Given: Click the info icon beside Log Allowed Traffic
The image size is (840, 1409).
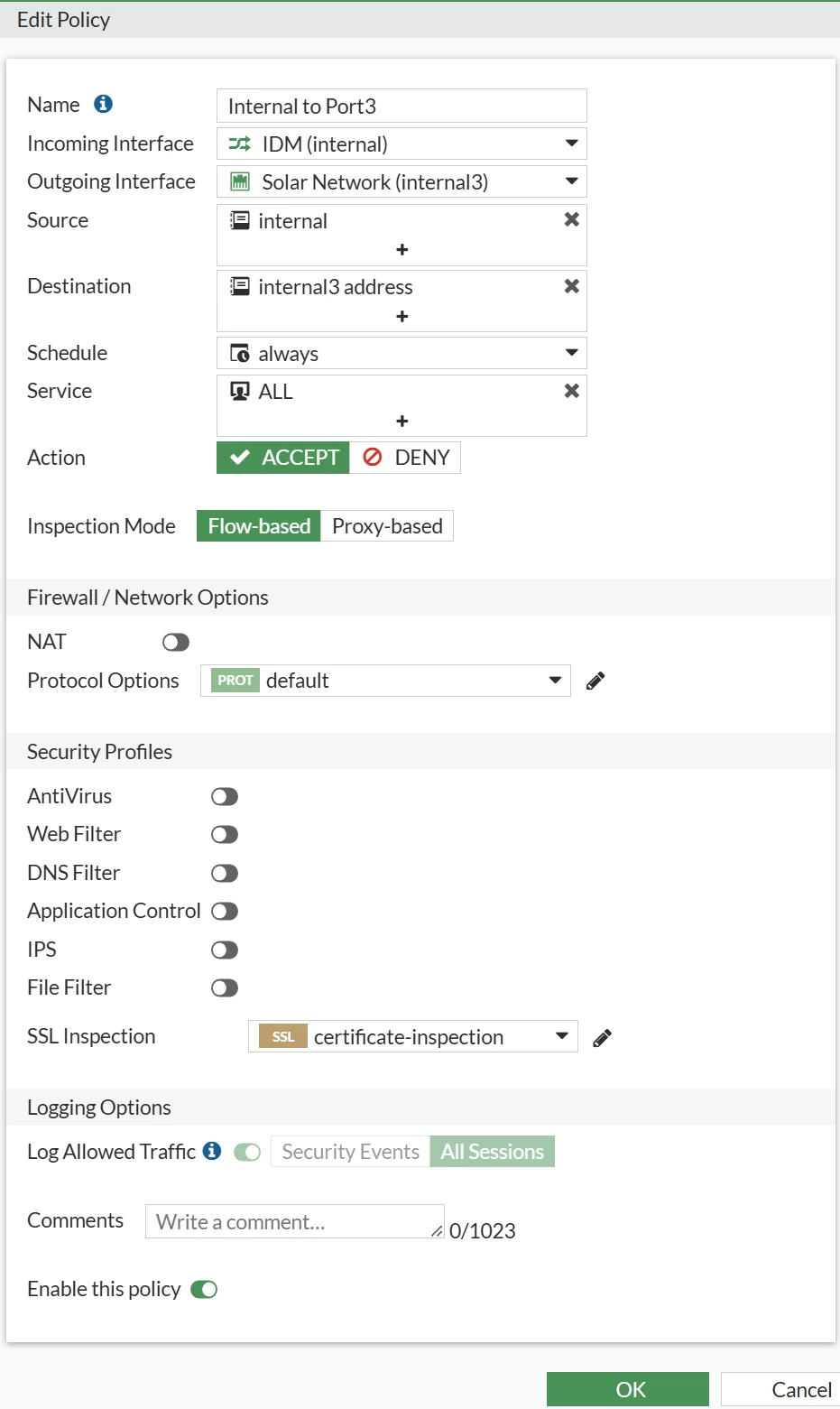Looking at the screenshot, I should (212, 1151).
